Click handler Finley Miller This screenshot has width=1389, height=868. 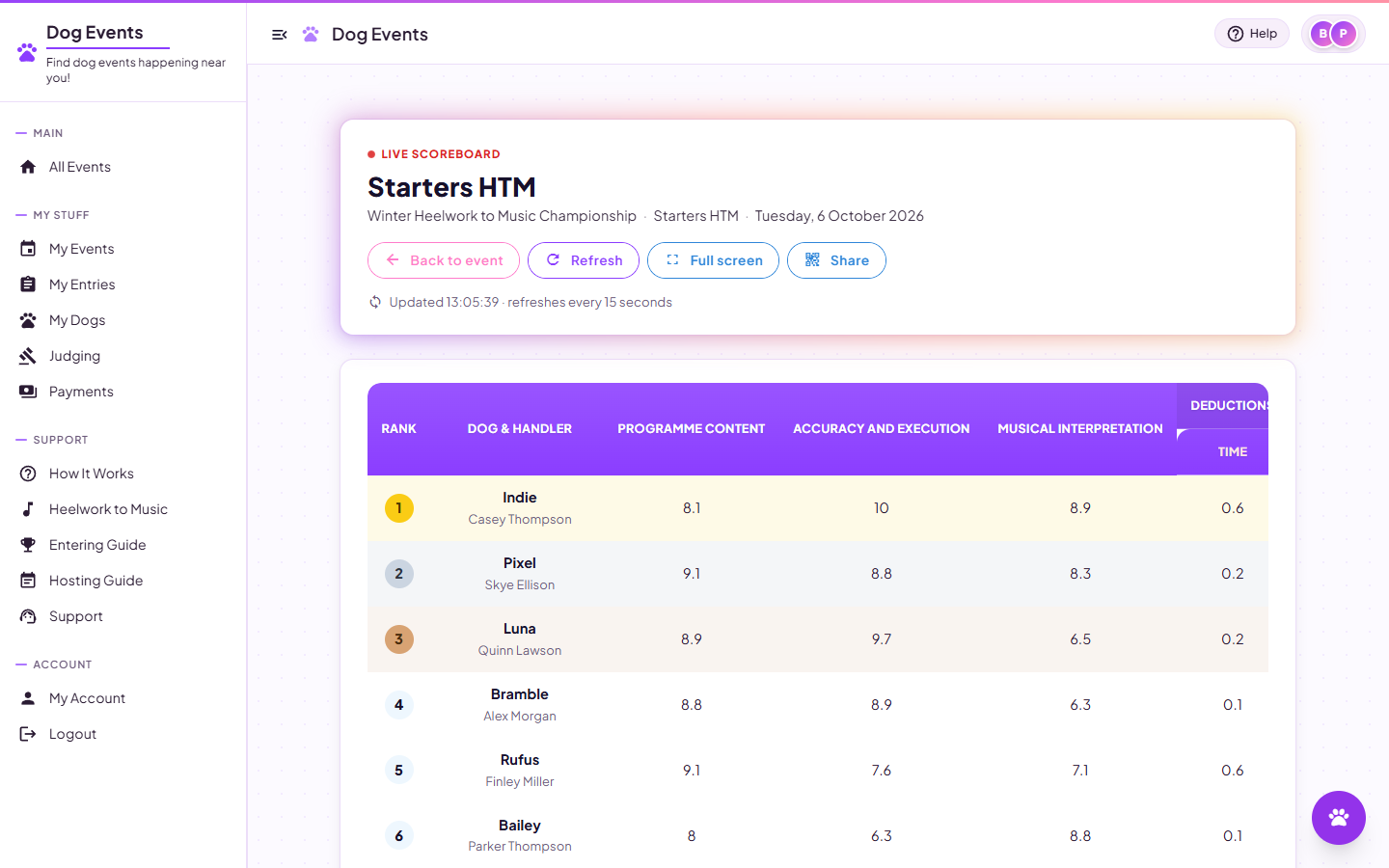tap(520, 782)
